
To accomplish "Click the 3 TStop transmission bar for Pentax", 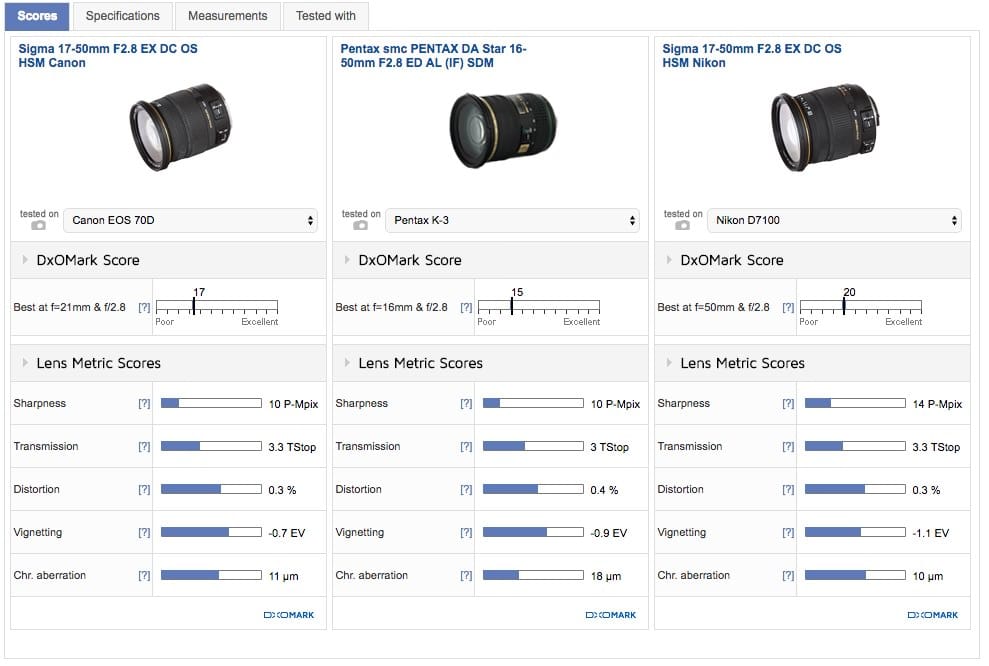I will (x=533, y=446).
